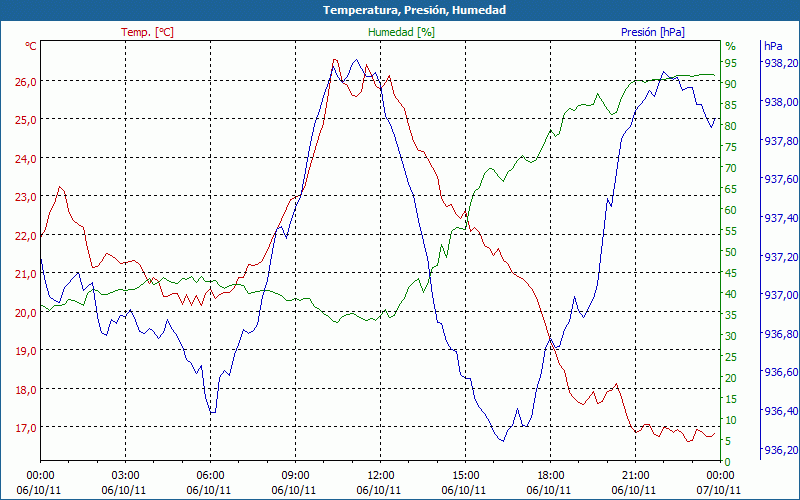Click humidity axis value 85
The width and height of the screenshot is (800, 500).
pyautogui.click(x=731, y=105)
